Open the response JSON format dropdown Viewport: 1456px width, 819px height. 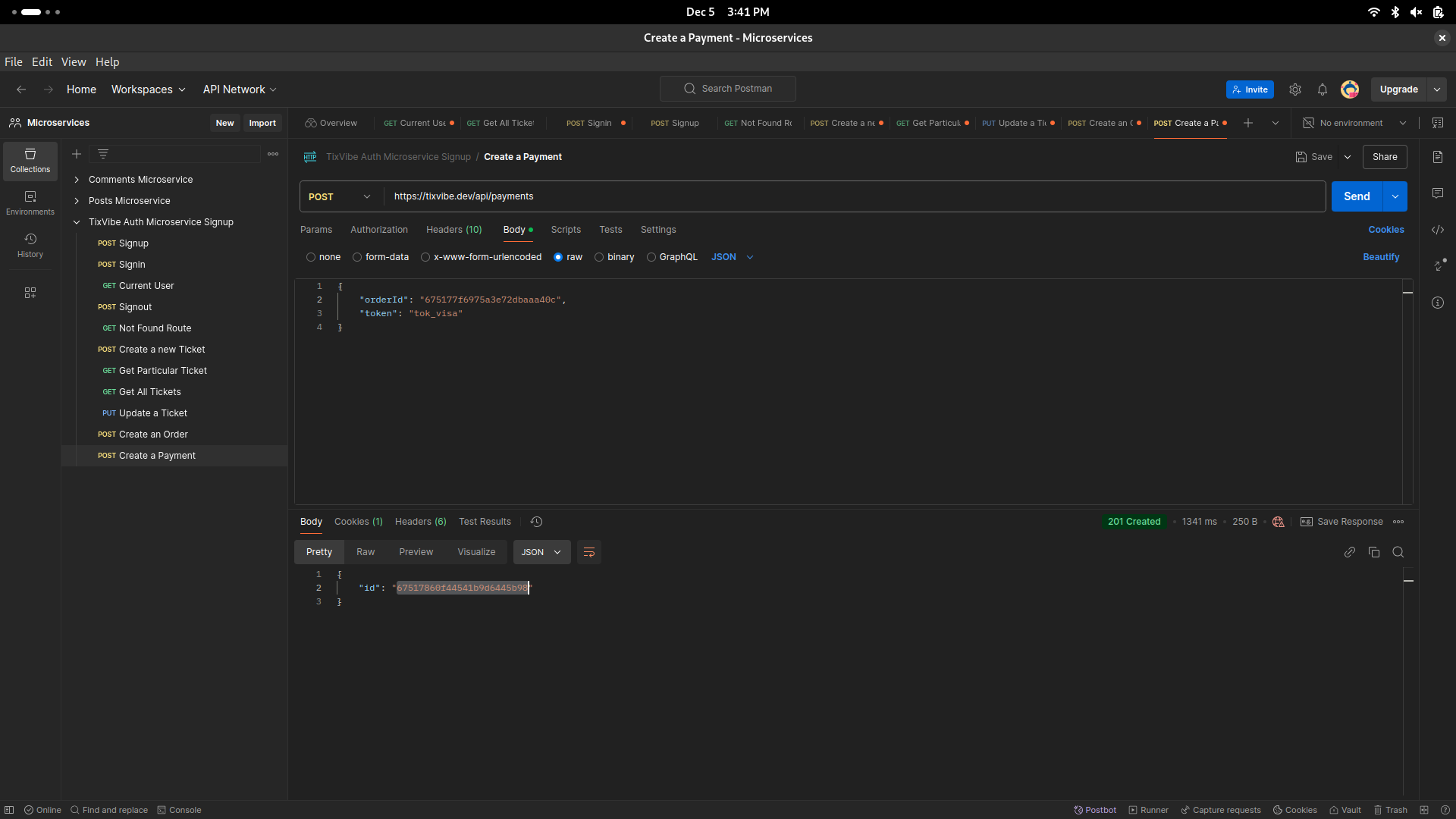[541, 552]
